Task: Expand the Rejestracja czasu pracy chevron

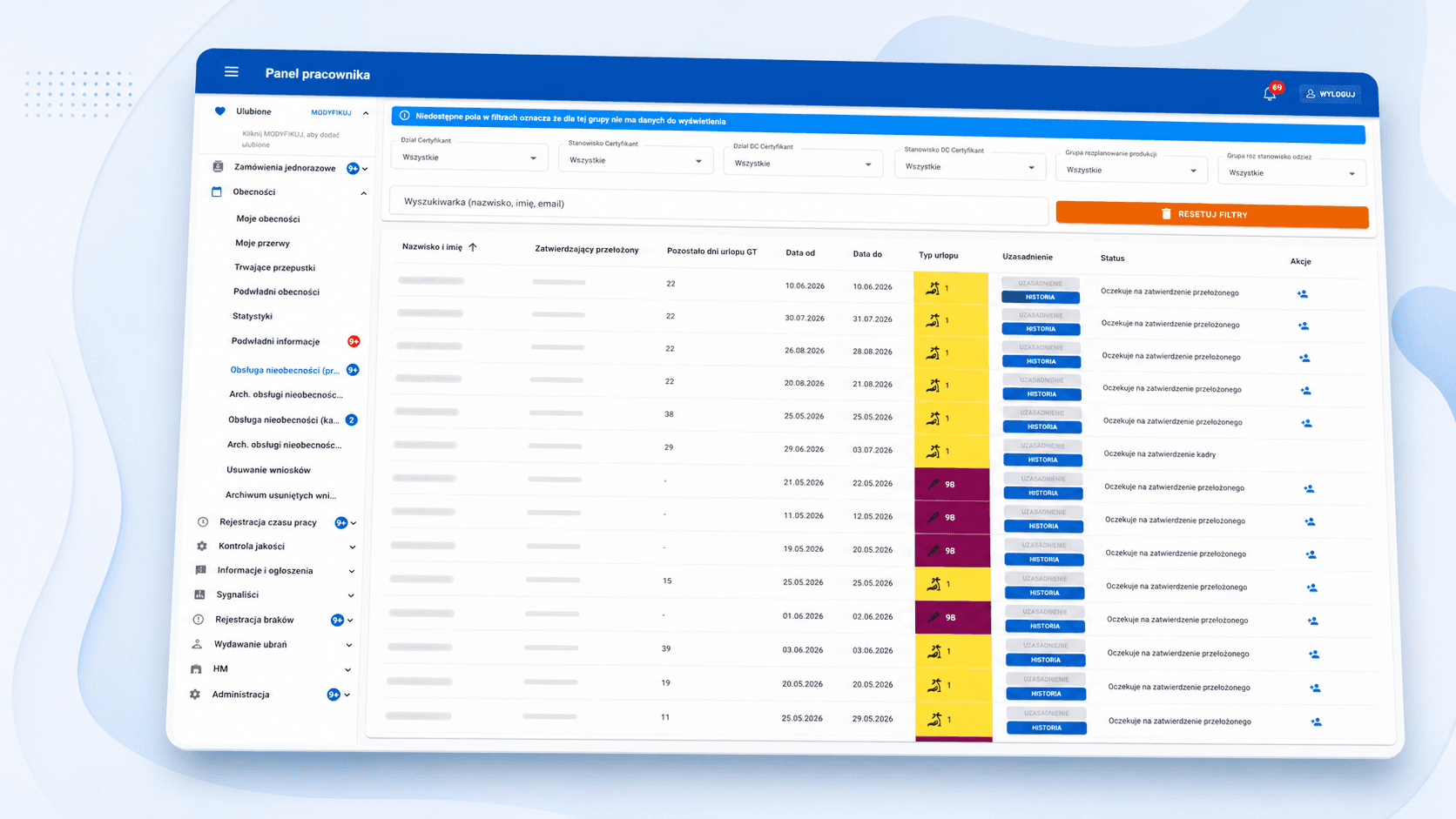Action: click(354, 523)
